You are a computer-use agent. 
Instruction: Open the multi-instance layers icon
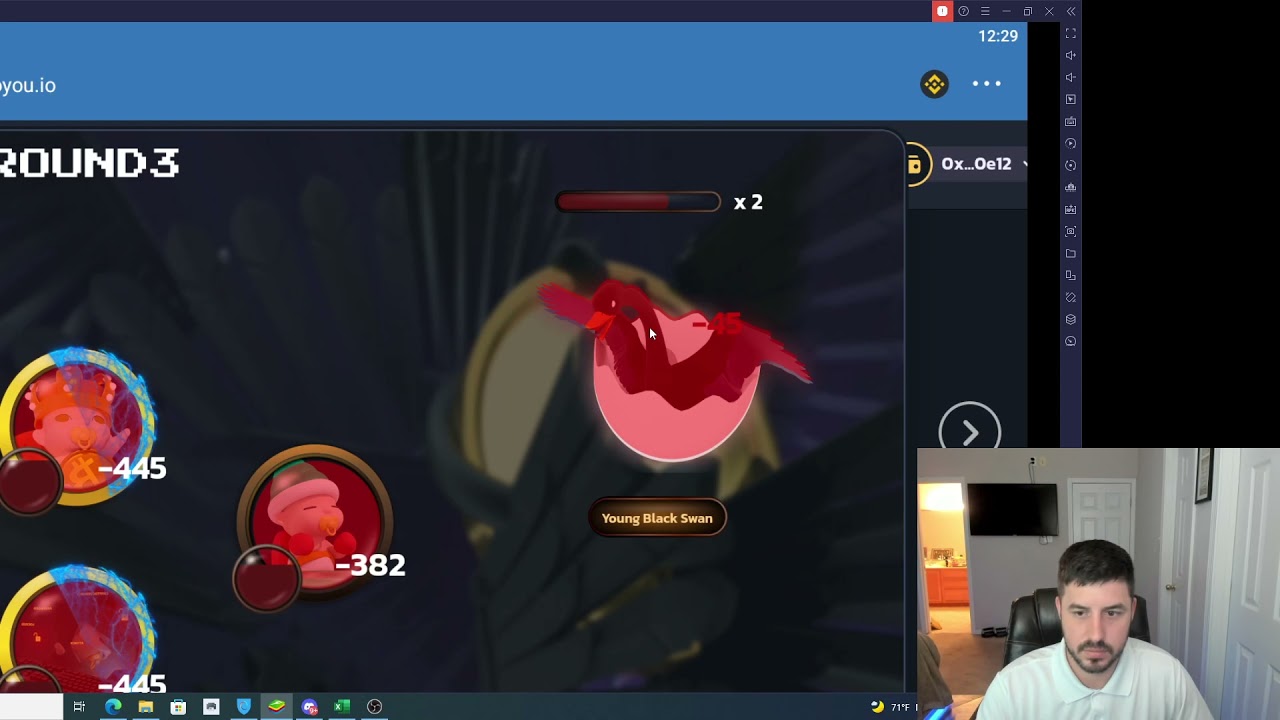coord(1070,320)
